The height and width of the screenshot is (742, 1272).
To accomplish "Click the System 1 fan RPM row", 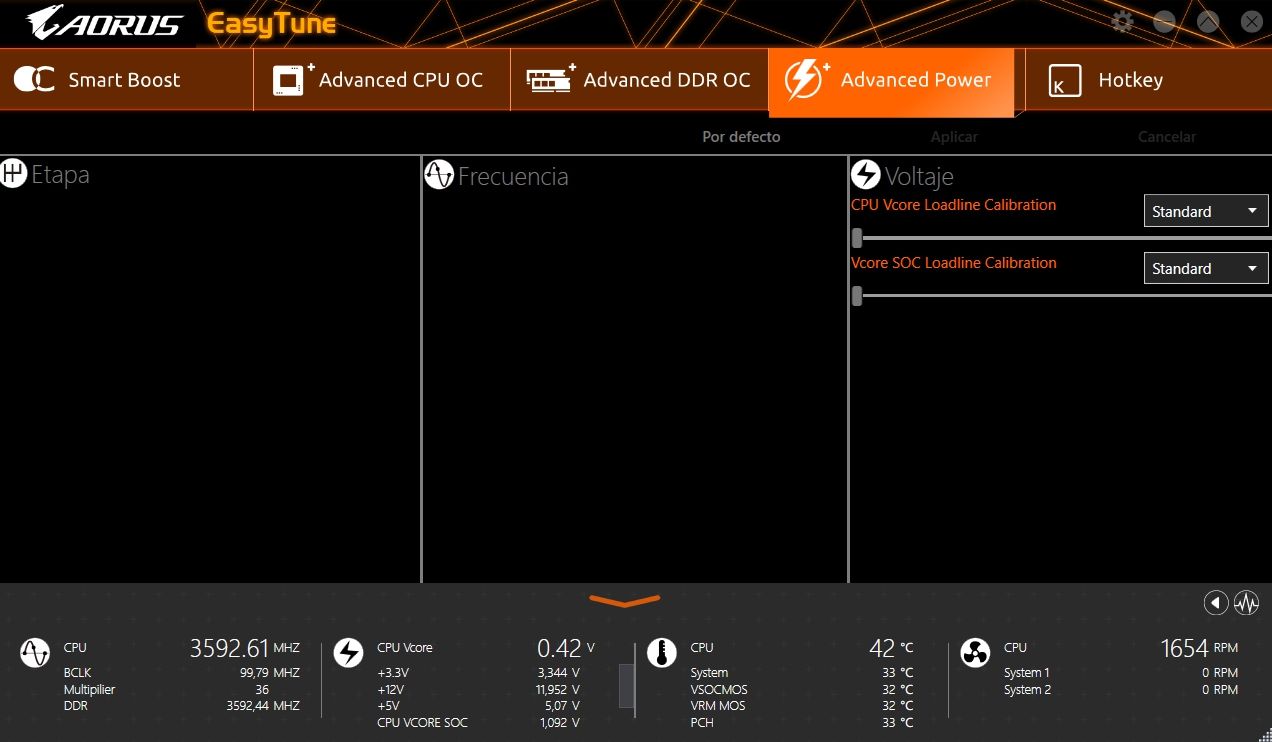I will pyautogui.click(x=1121, y=673).
